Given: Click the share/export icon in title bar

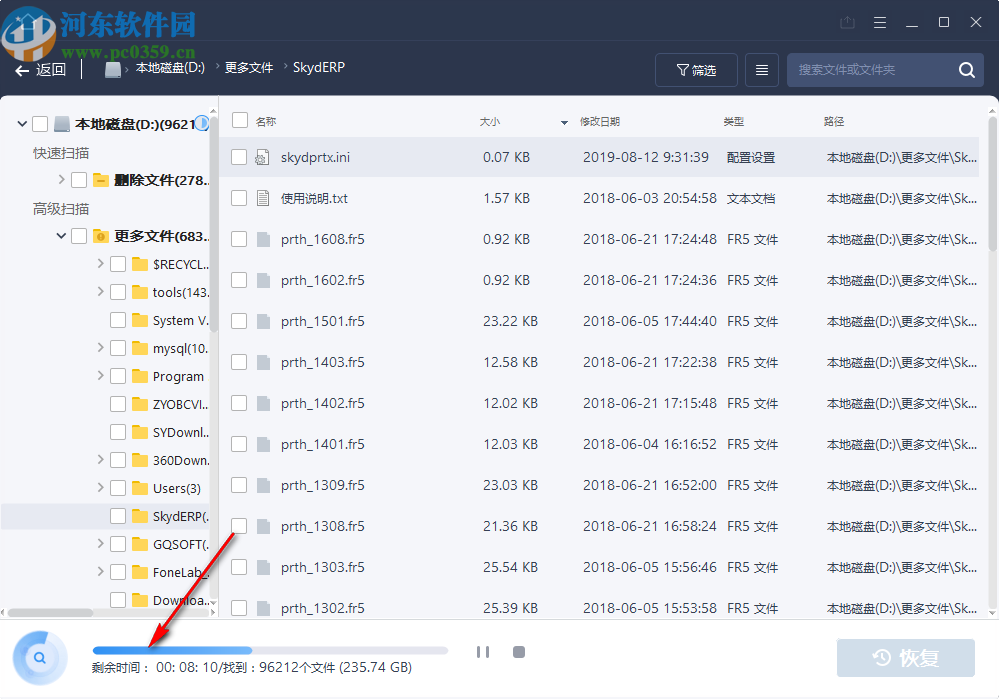Looking at the screenshot, I should [846, 21].
